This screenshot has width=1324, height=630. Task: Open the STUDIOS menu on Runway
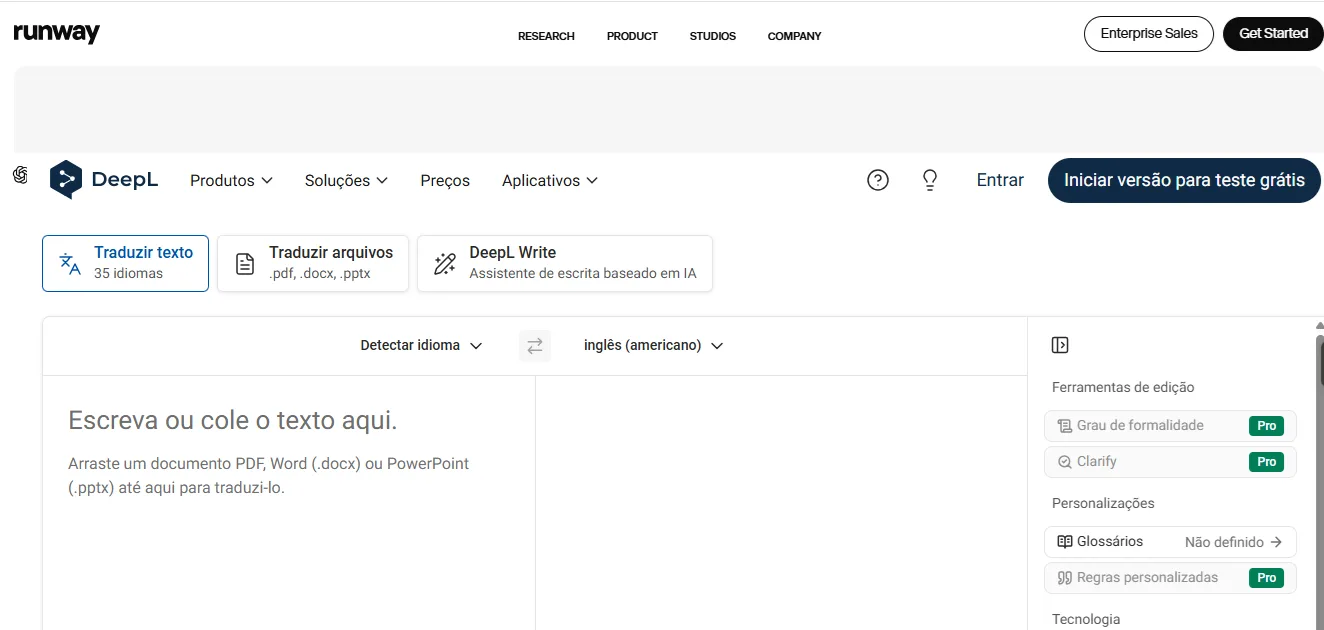[x=713, y=36]
